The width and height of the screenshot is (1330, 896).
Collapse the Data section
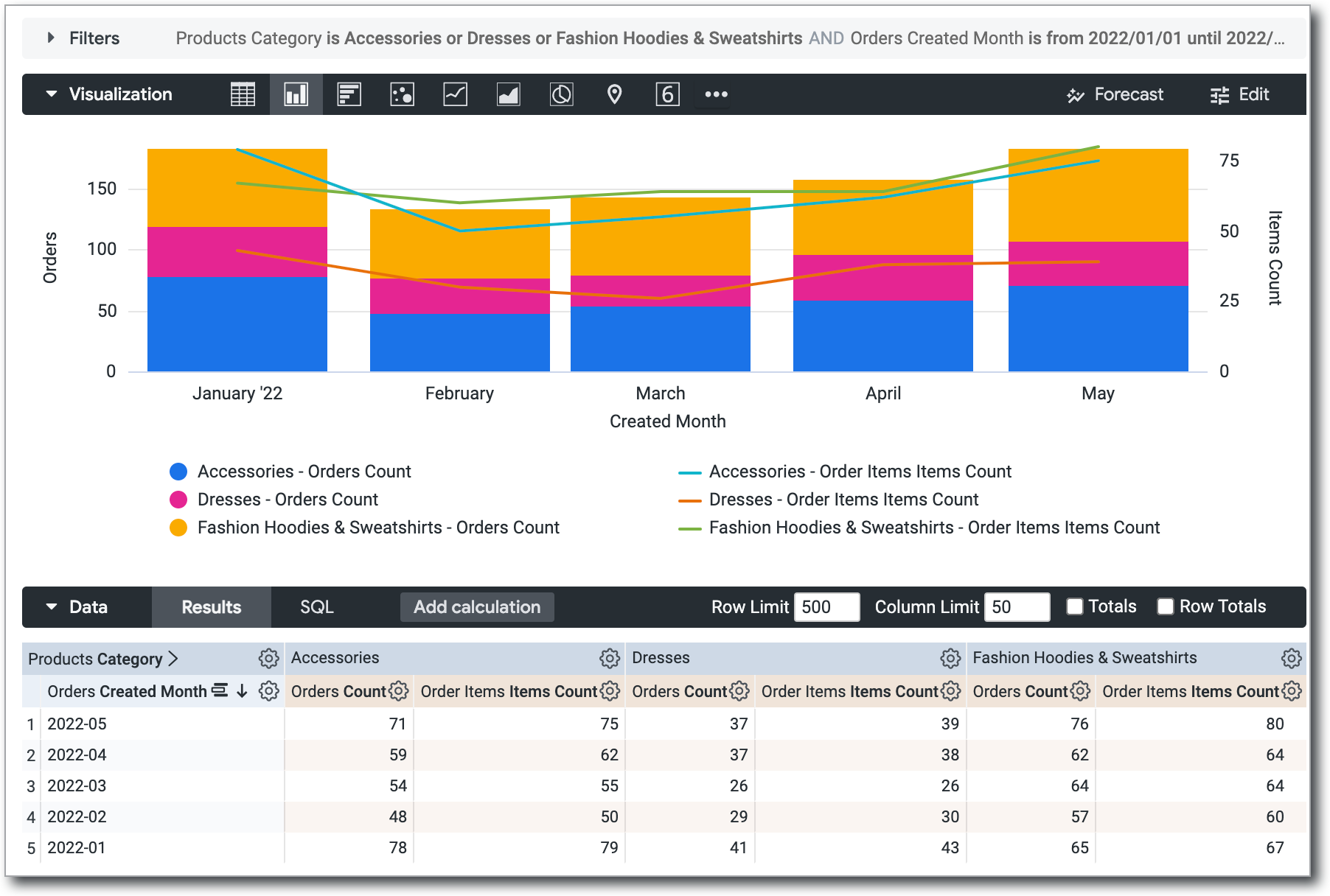(x=52, y=607)
